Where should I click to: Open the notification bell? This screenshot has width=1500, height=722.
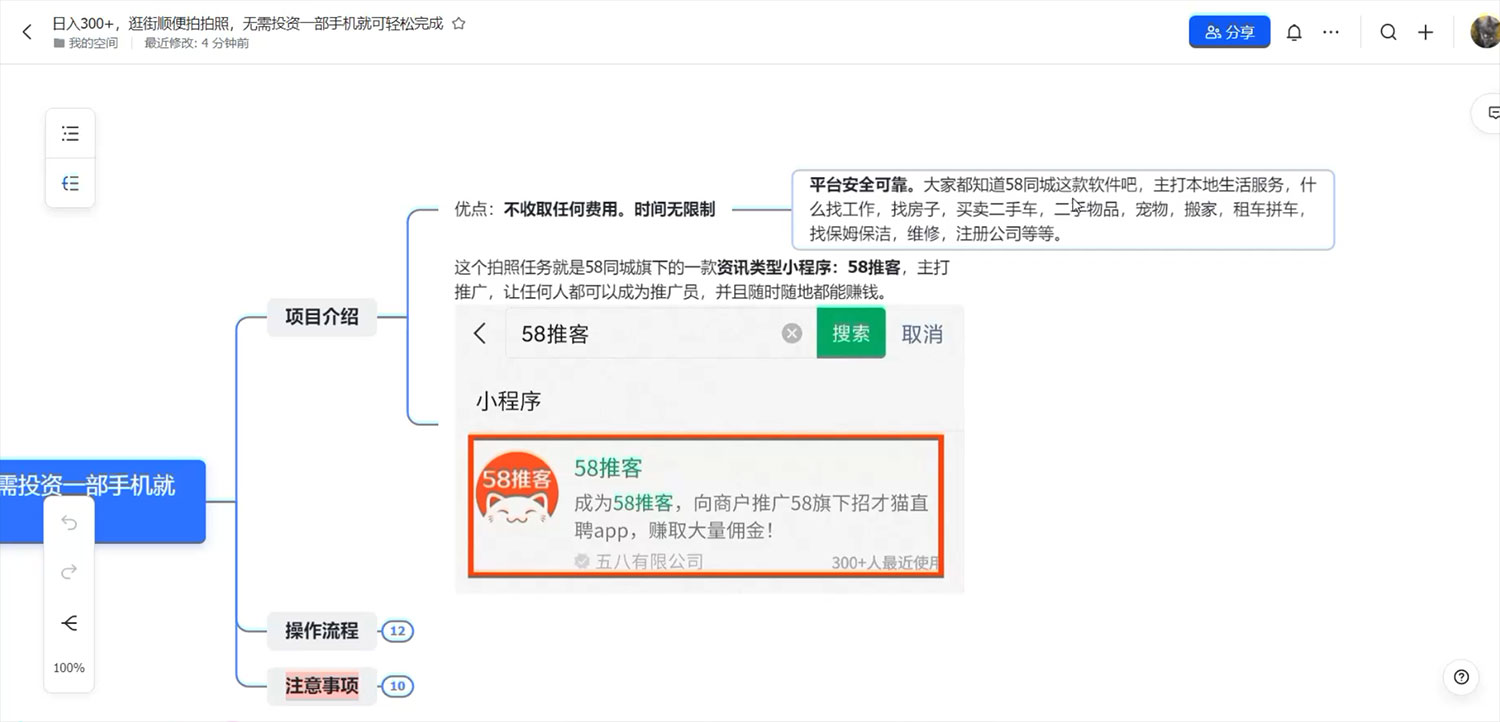click(1294, 31)
